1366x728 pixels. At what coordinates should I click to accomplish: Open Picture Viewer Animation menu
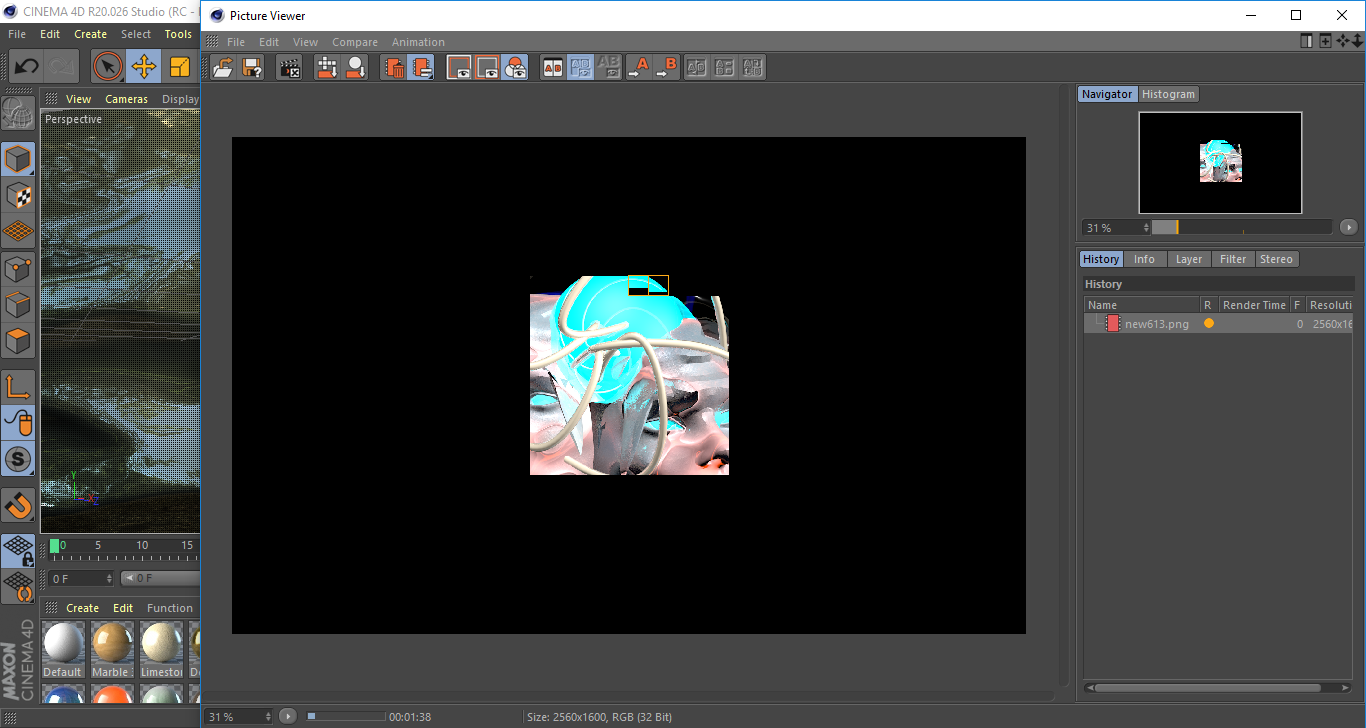point(418,42)
